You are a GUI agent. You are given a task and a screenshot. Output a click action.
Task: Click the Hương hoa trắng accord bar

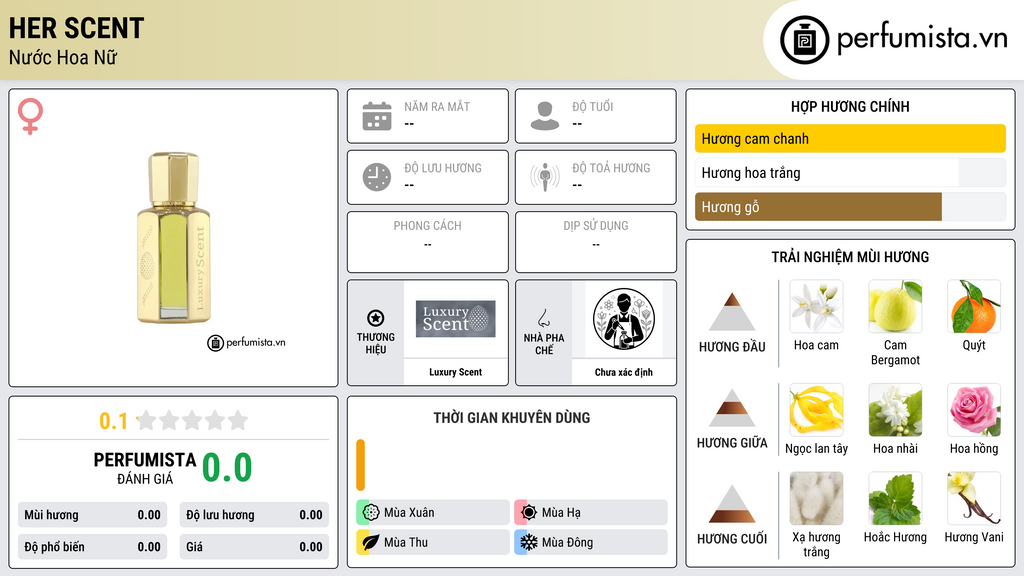(x=850, y=173)
